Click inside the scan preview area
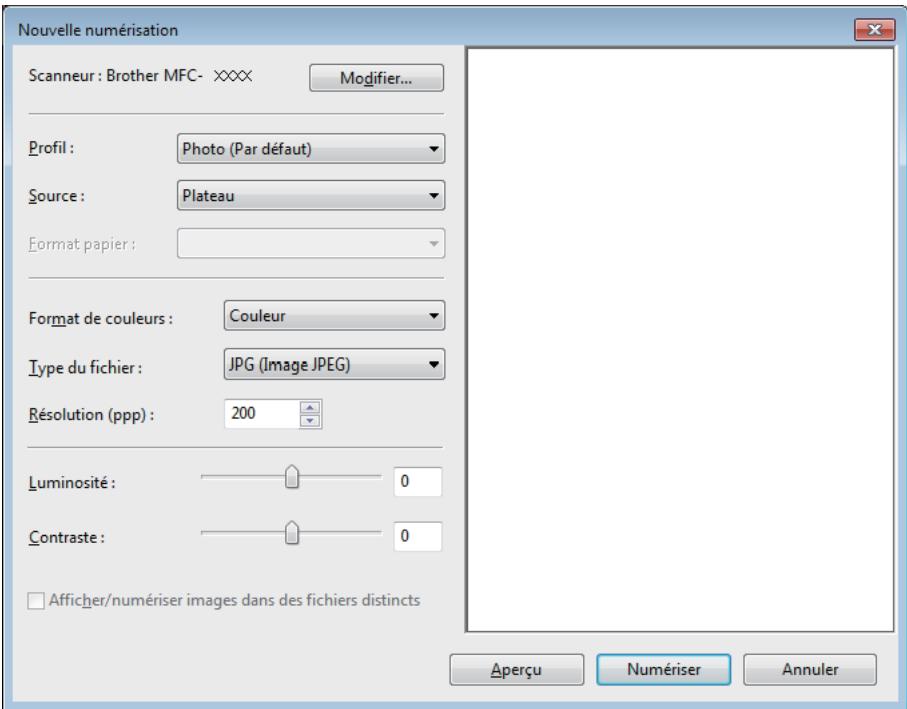907x709 pixels. [x=680, y=340]
